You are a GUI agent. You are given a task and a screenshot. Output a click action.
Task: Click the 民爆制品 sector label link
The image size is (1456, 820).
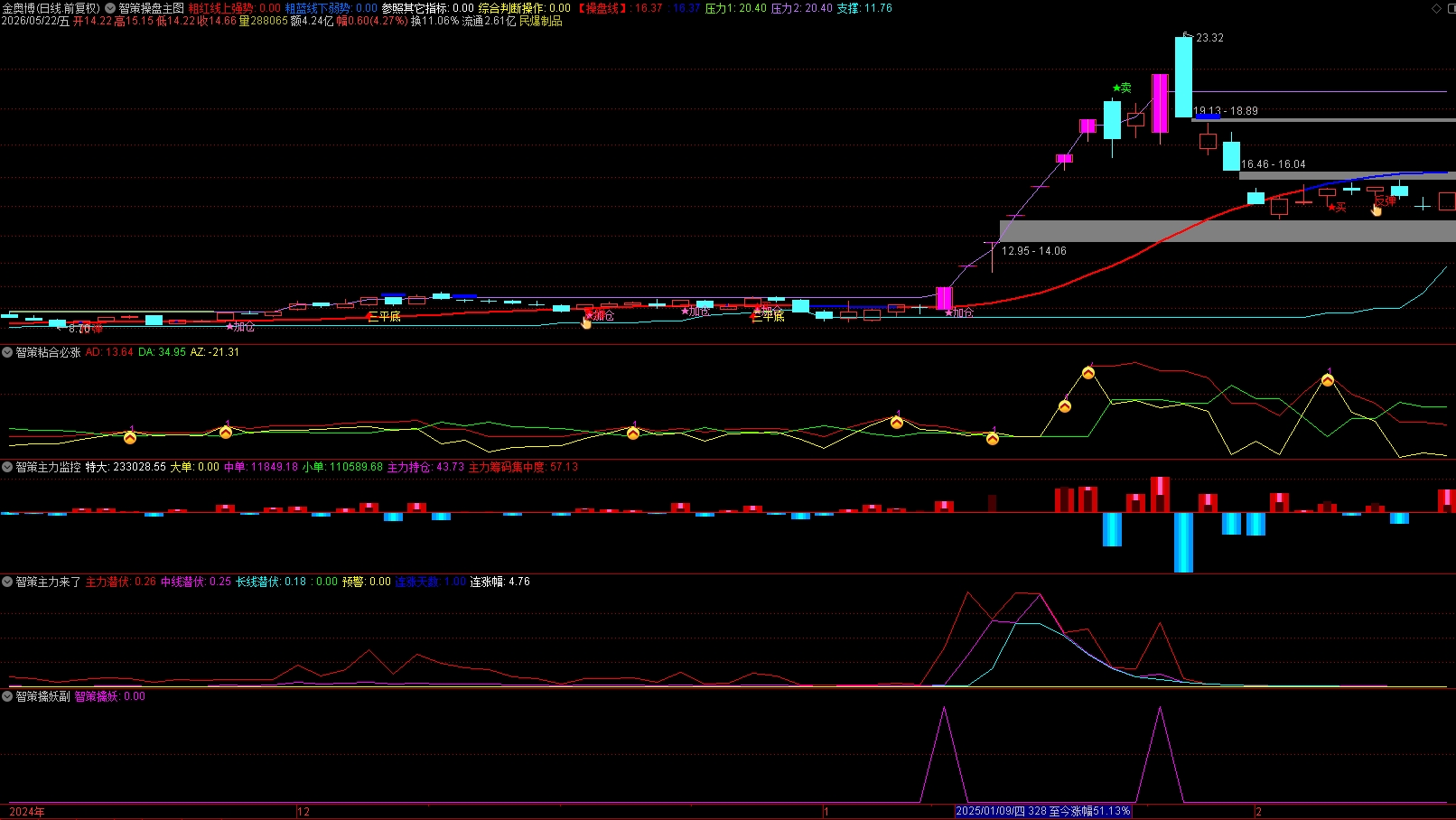(x=540, y=21)
